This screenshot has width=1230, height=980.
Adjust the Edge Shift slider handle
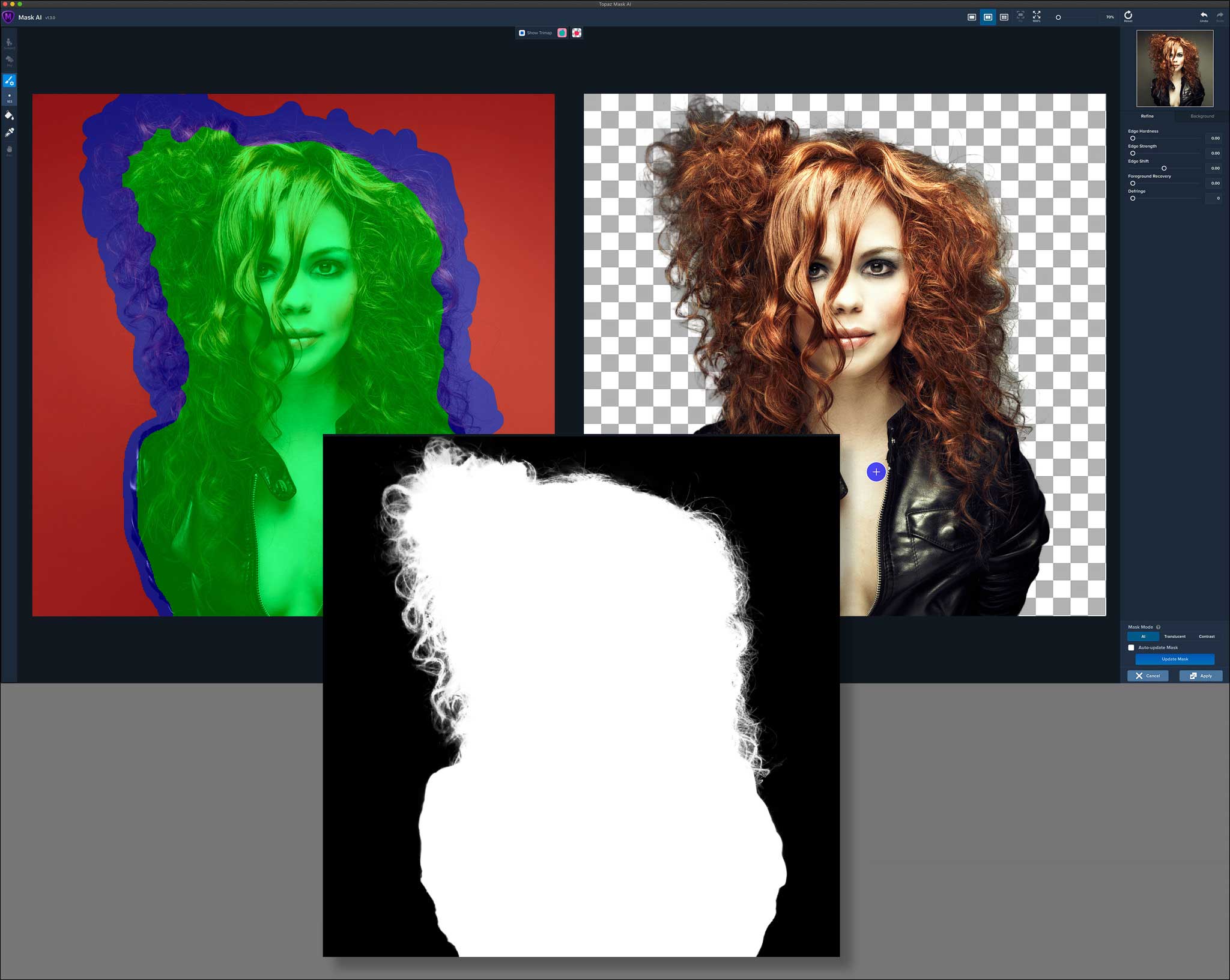point(1164,168)
